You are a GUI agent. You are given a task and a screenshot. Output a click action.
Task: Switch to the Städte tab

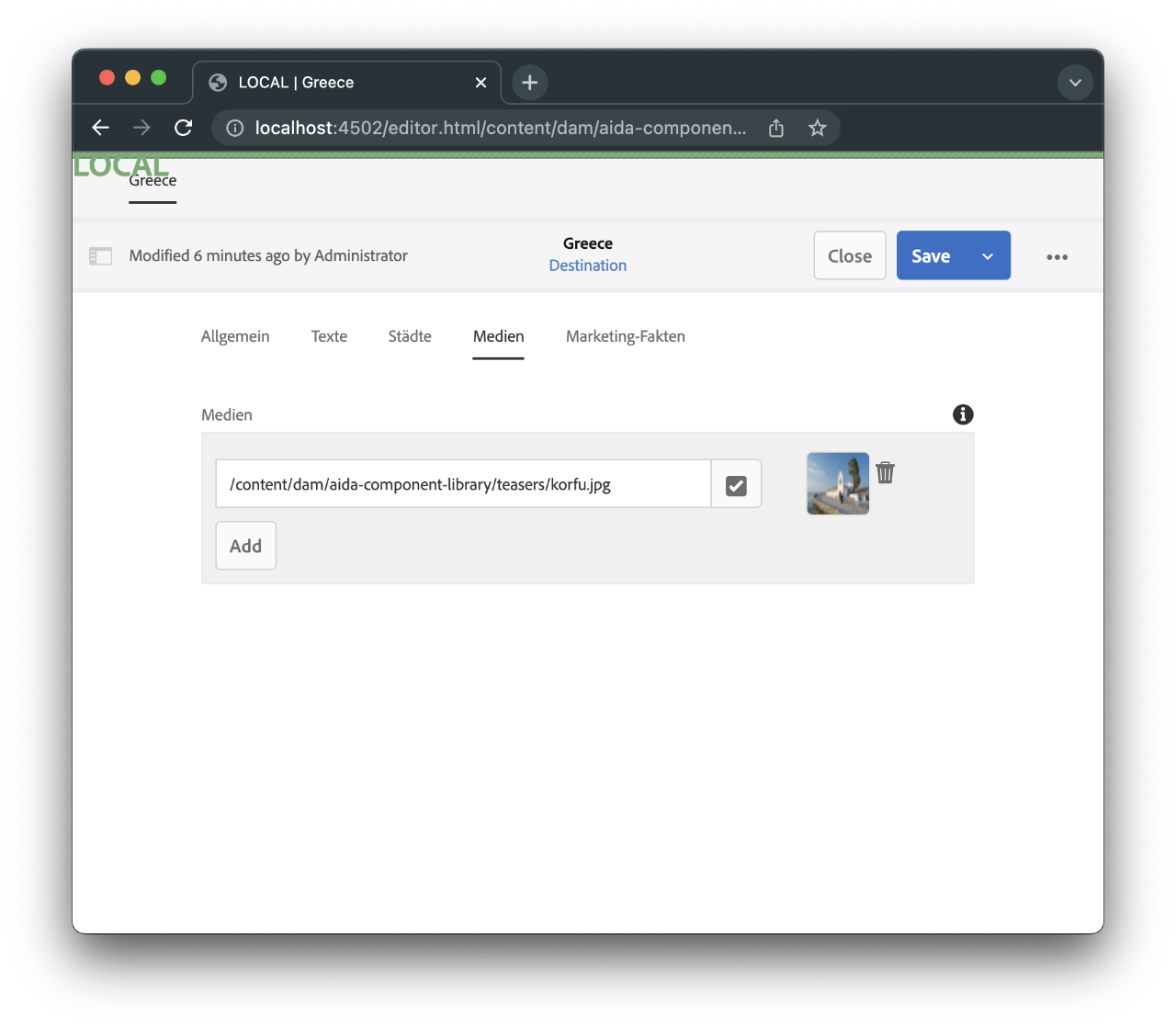[410, 336]
